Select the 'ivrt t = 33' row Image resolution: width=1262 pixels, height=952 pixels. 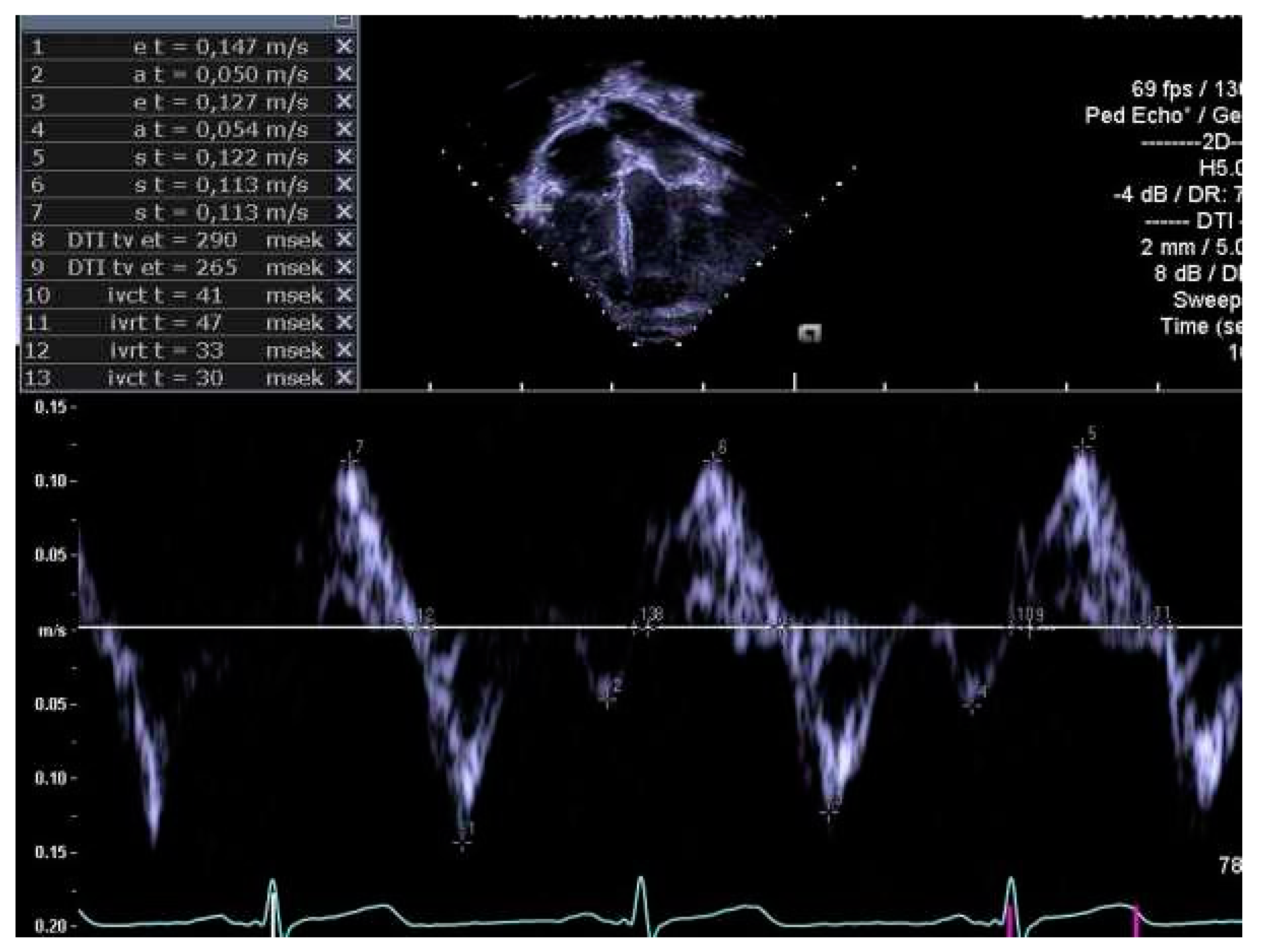coord(190,350)
